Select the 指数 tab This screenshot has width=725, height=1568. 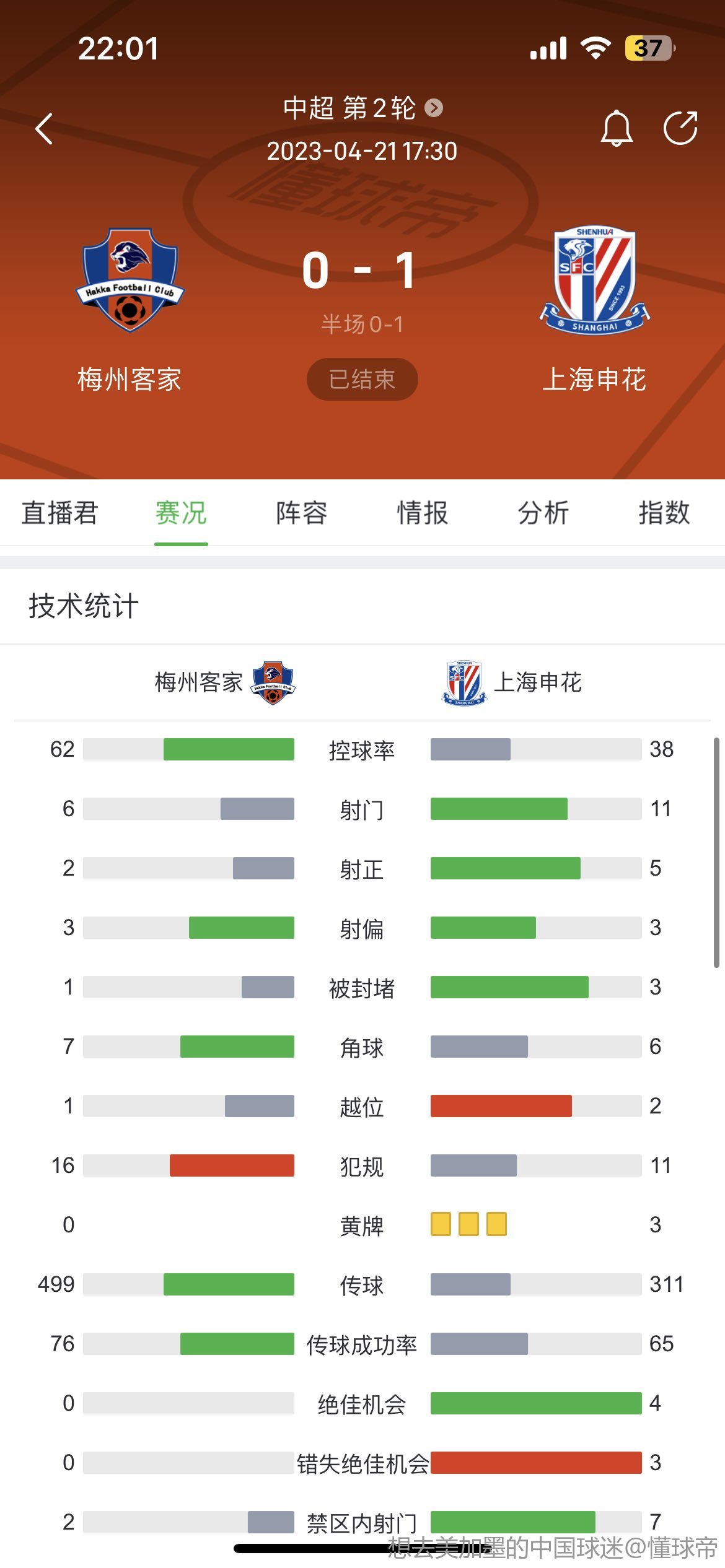pyautogui.click(x=664, y=513)
